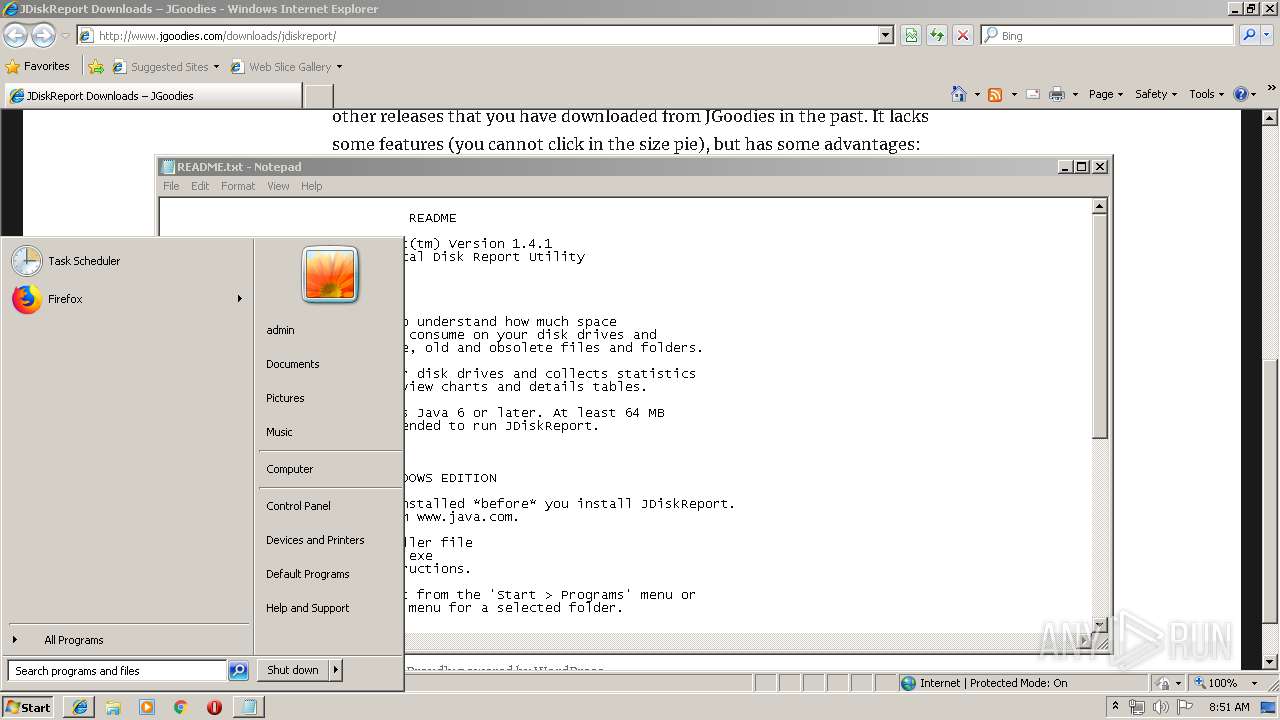Open the Opera taskbar icon
This screenshot has height=720, width=1280.
214,707
